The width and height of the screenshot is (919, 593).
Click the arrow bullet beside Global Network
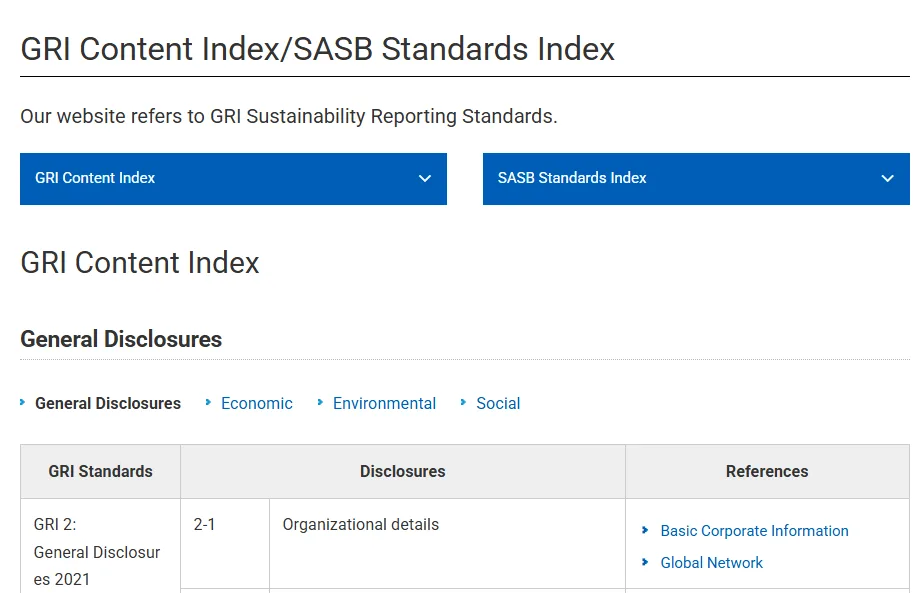click(645, 563)
